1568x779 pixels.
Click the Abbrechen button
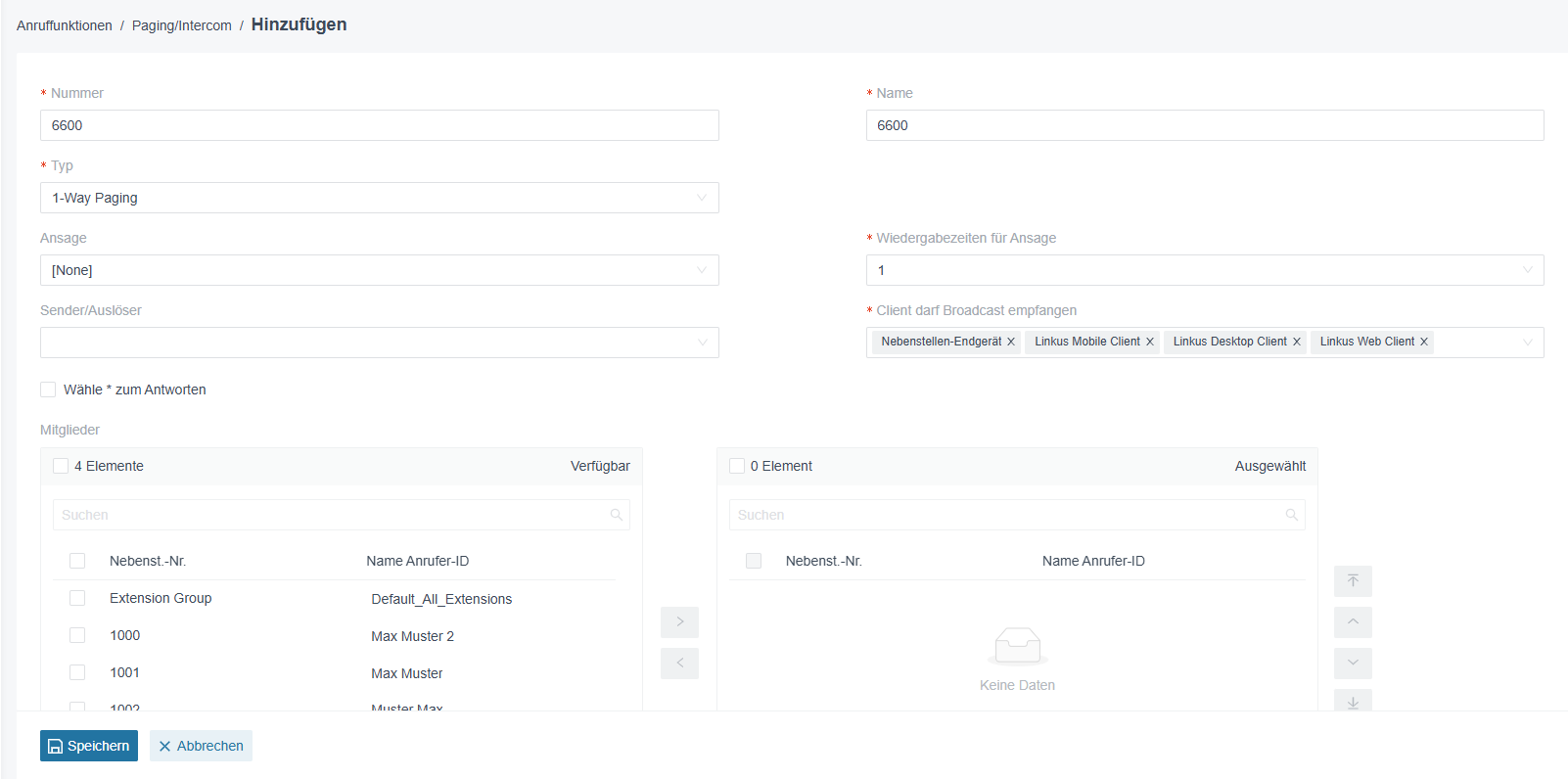point(201,746)
